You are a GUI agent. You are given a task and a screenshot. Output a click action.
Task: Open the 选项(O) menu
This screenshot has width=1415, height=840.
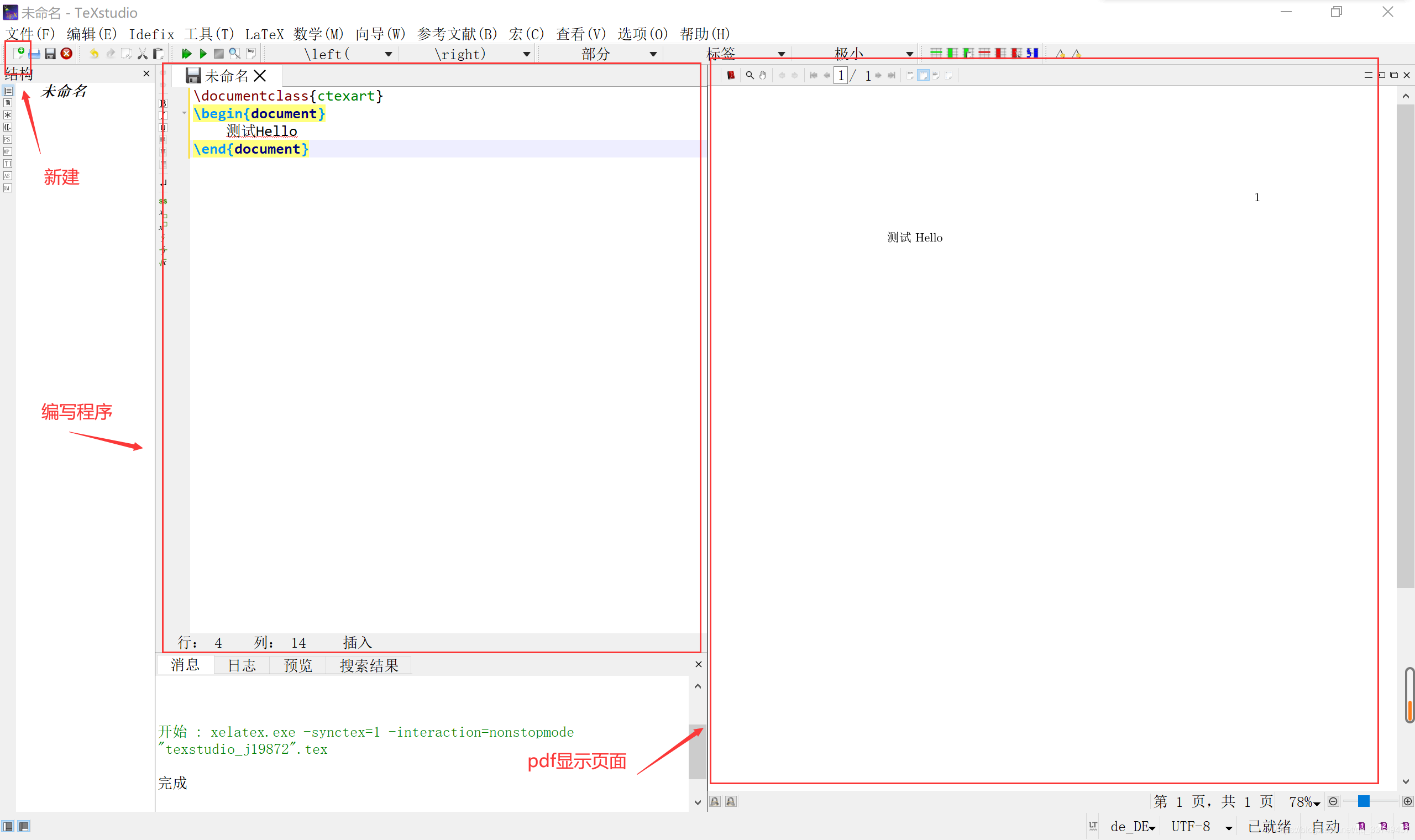[642, 34]
